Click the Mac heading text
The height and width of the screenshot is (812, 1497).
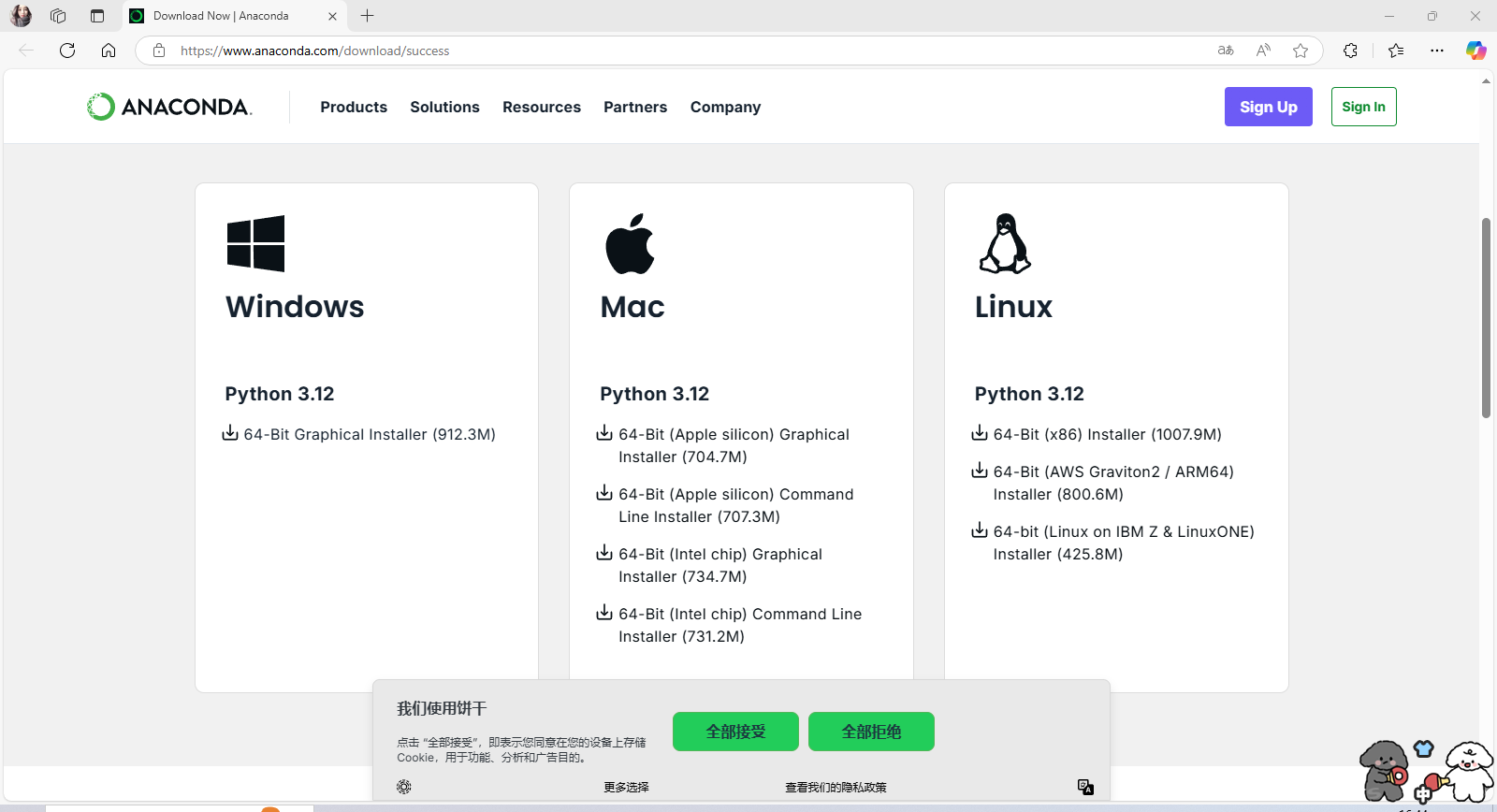point(632,307)
